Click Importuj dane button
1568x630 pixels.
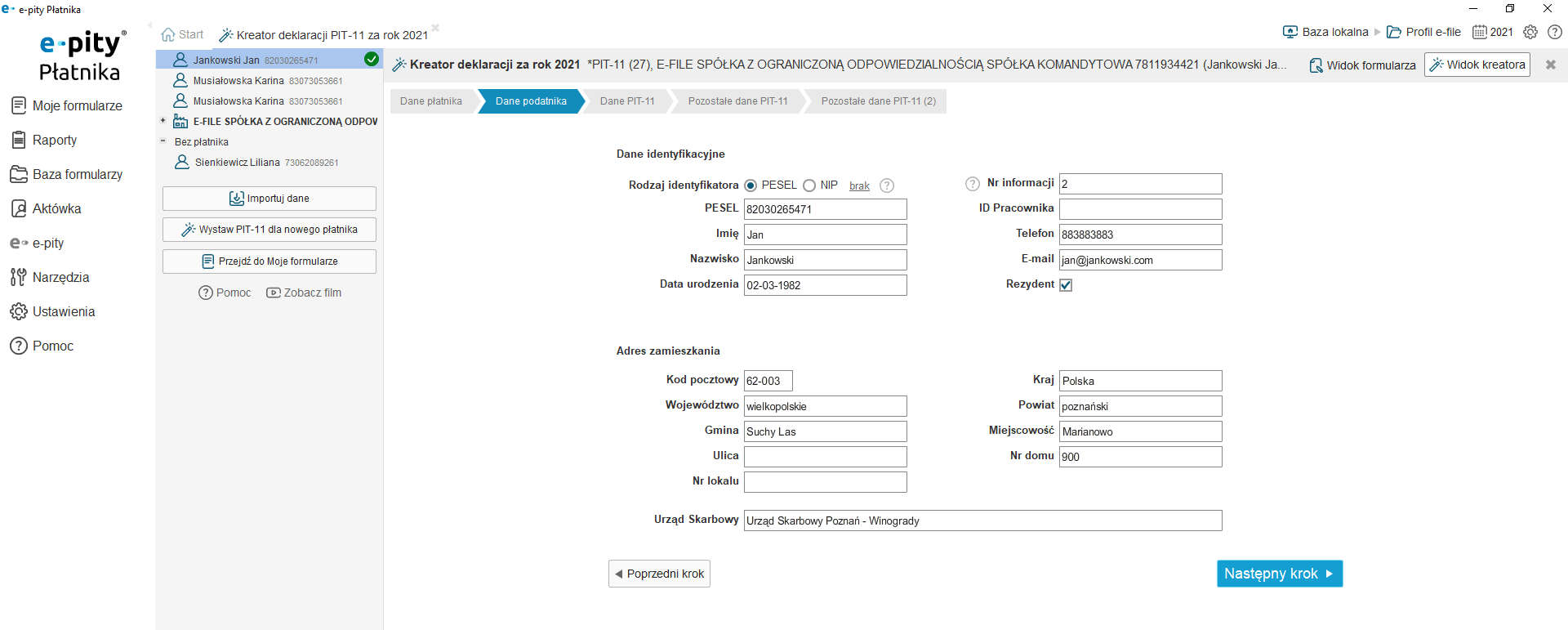(269, 199)
